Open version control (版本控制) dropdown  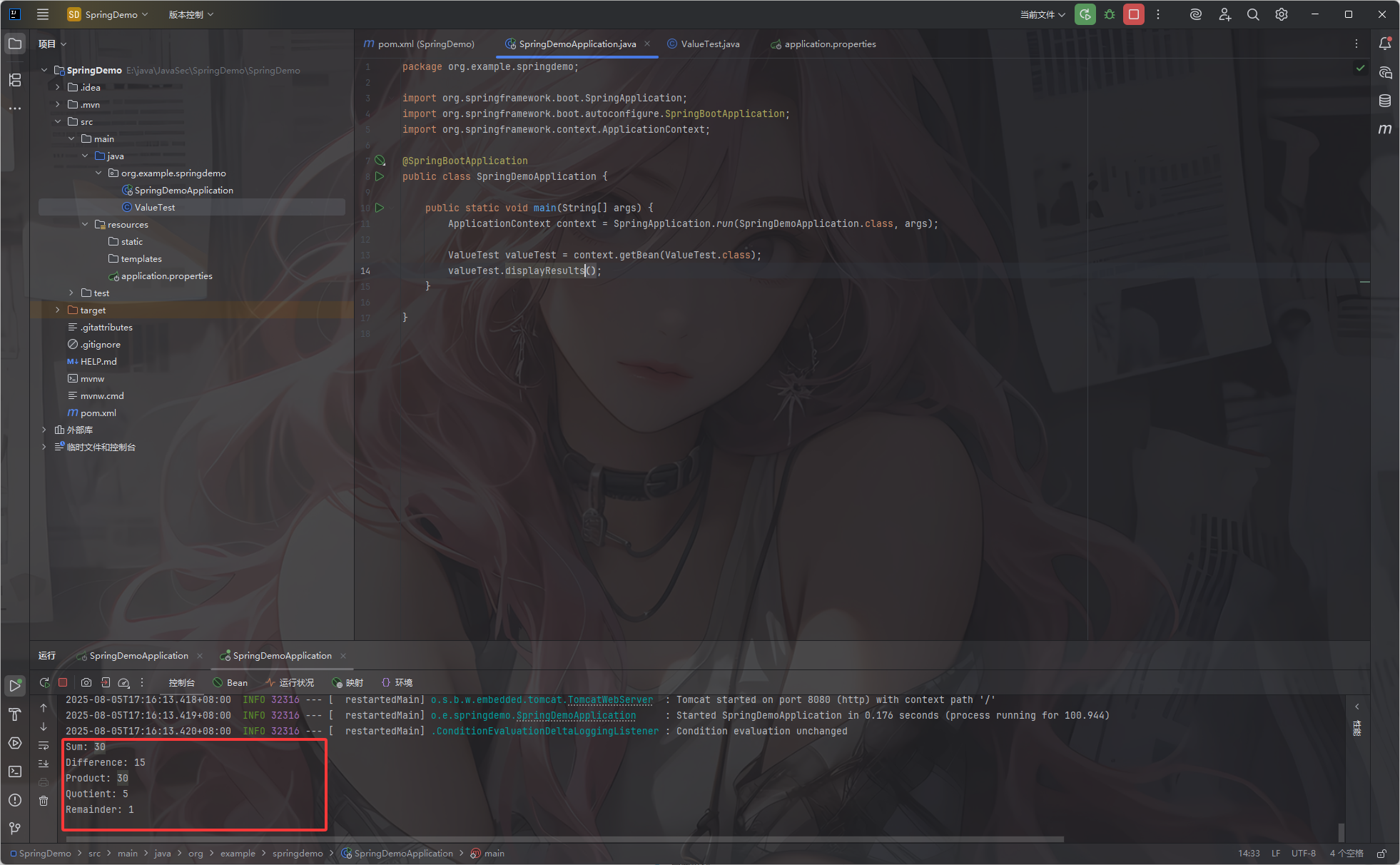(x=191, y=14)
